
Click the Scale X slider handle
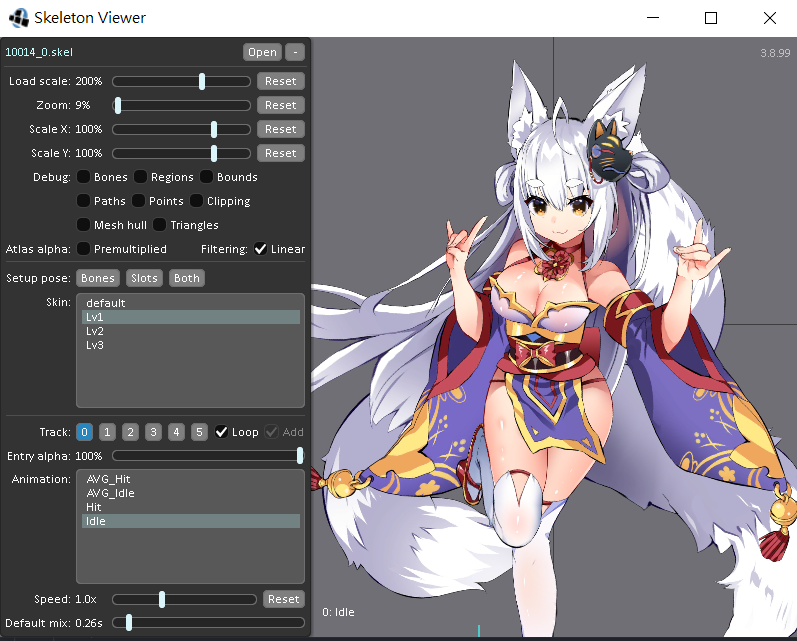coord(214,129)
